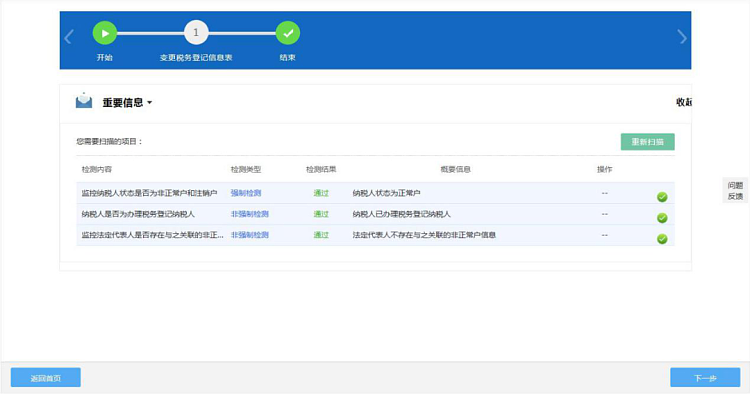Click summary text 纳税人状态为正常户

(386, 193)
